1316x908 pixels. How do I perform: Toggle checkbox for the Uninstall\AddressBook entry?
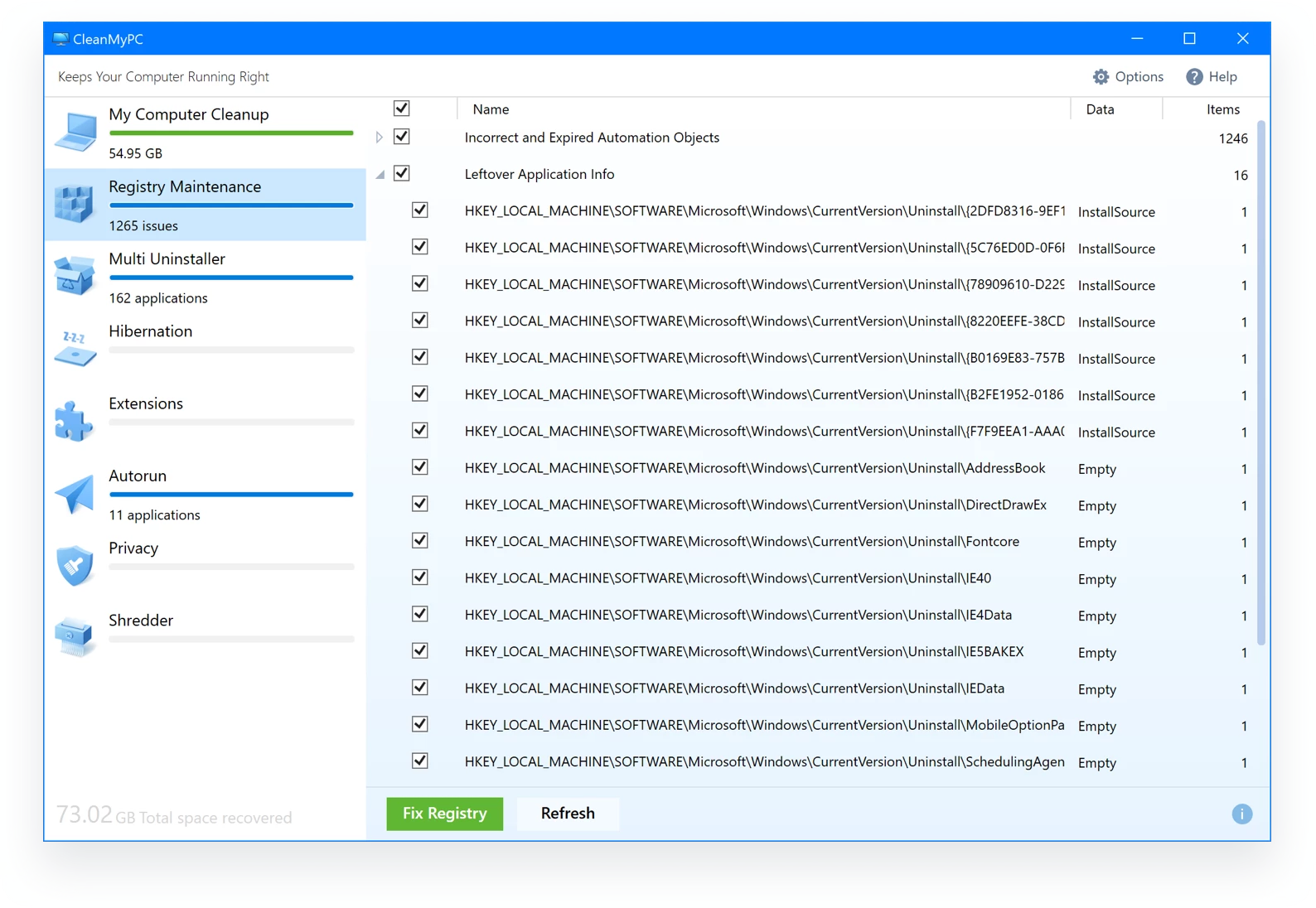(420, 467)
